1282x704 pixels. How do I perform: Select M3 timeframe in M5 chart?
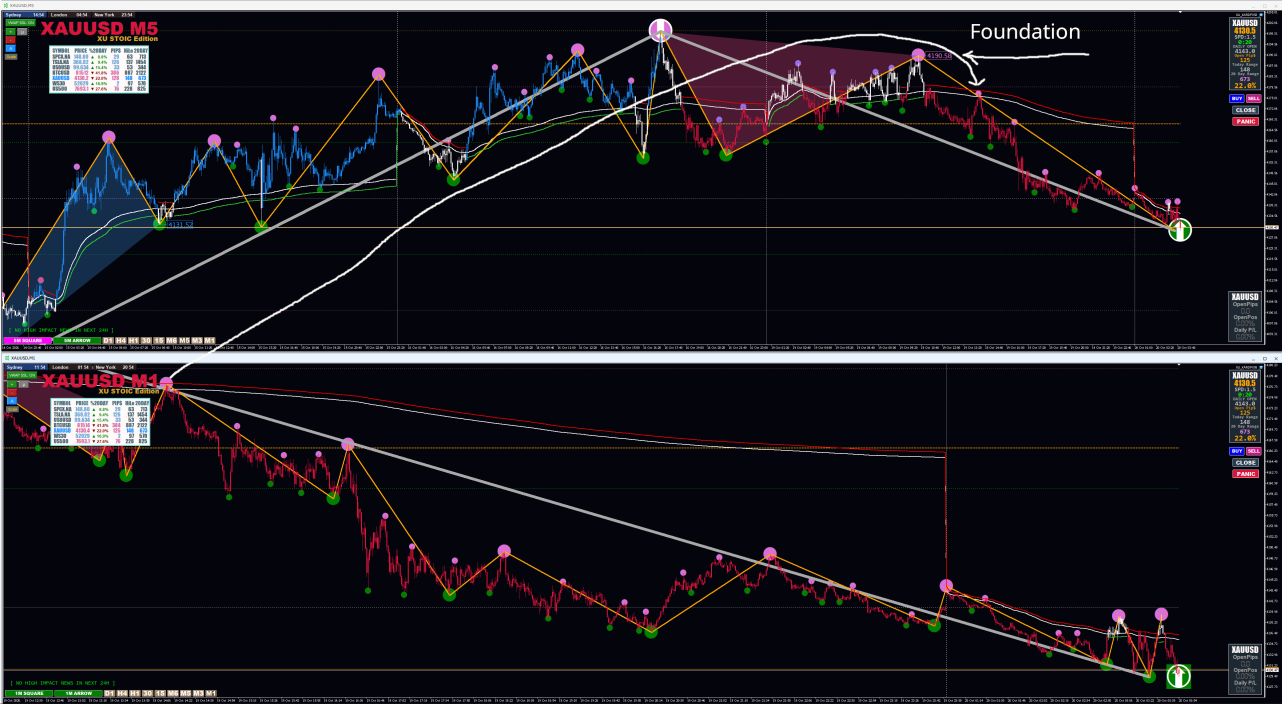[197, 340]
